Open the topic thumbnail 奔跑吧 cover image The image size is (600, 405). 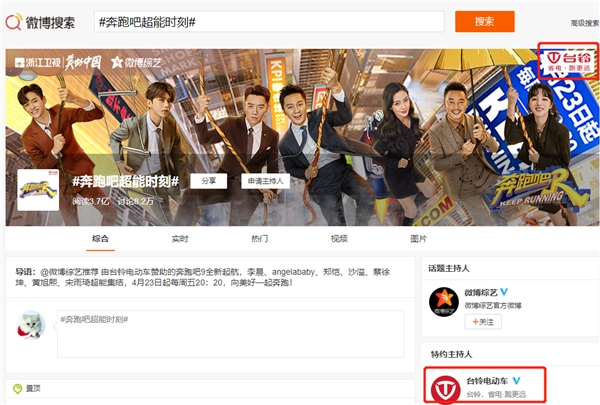(x=38, y=190)
